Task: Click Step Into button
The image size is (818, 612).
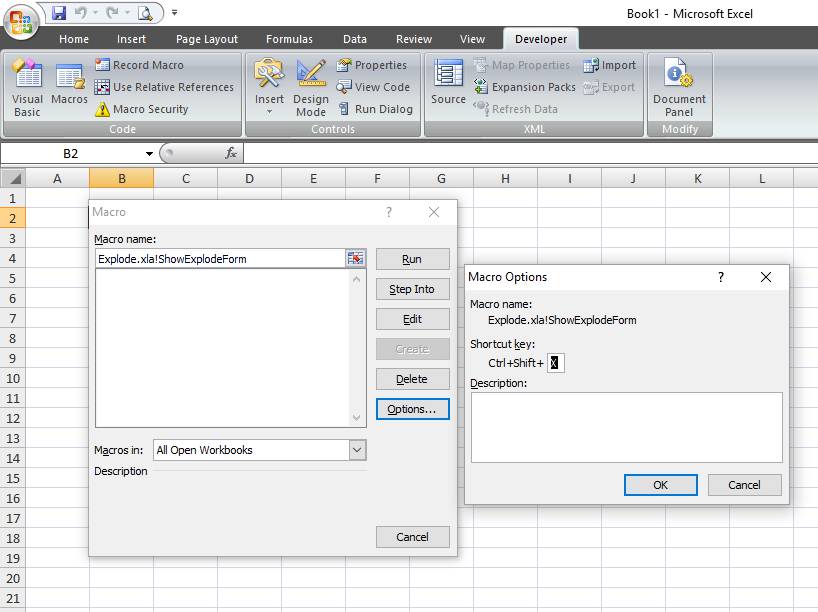Action: click(x=412, y=289)
